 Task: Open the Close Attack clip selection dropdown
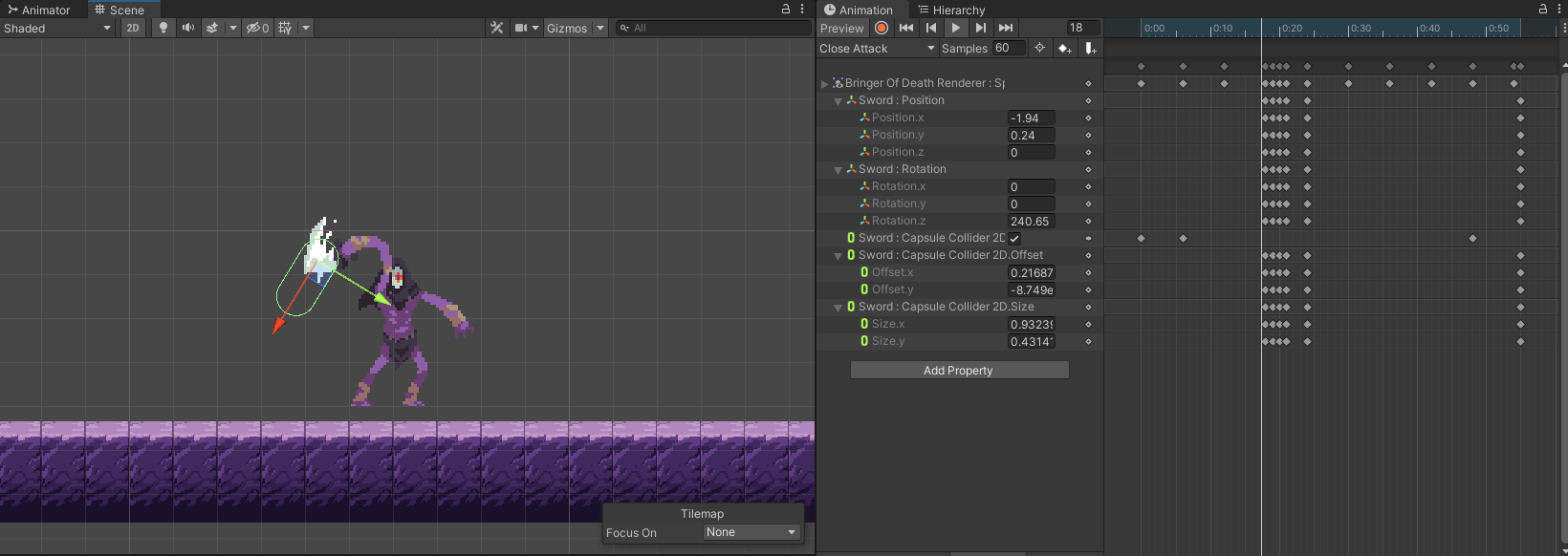coord(877,48)
